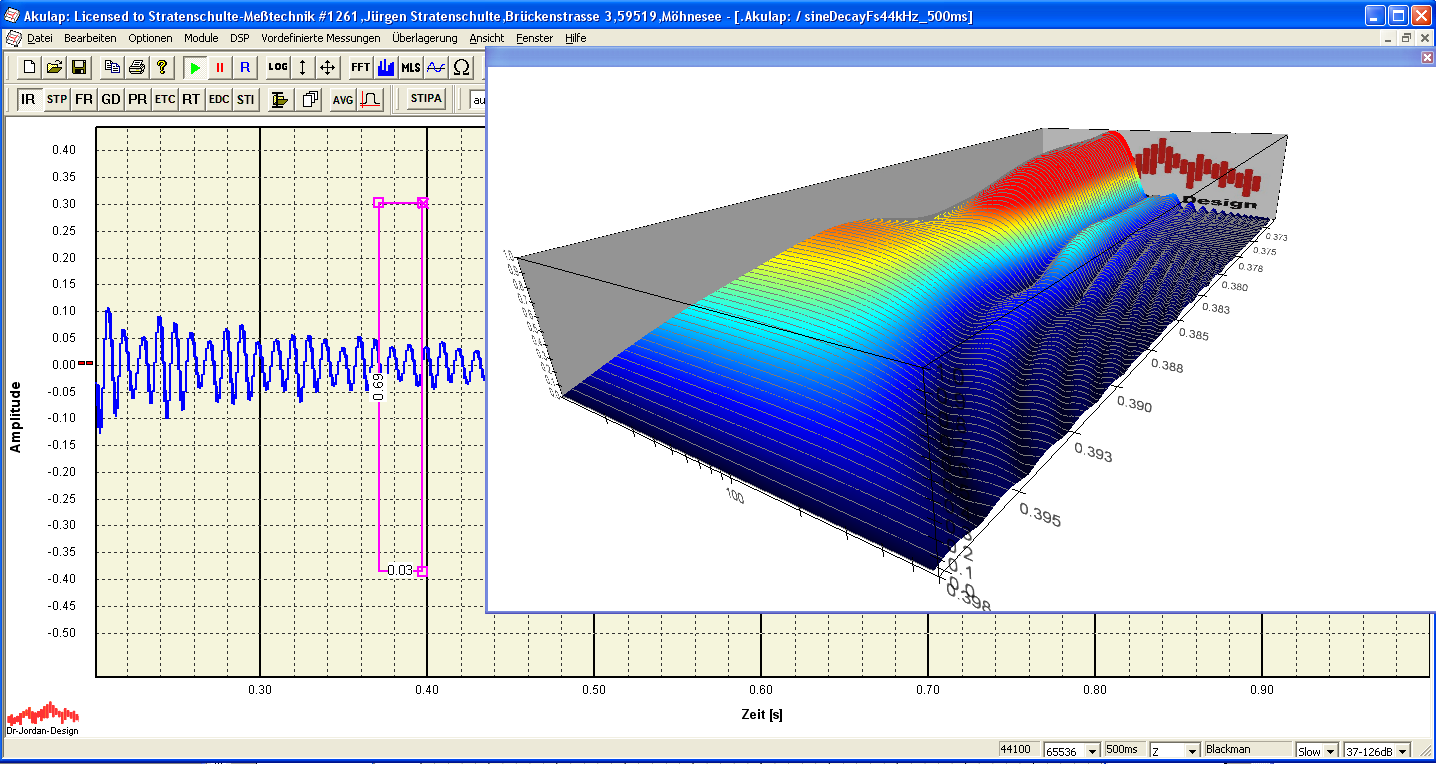Start measurement with green play button
Viewport: 1436px width, 764px height.
[x=196, y=68]
